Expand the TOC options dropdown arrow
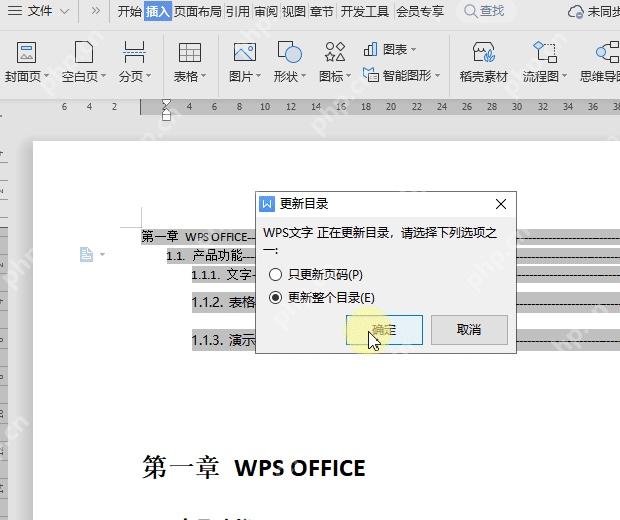 [x=102, y=254]
